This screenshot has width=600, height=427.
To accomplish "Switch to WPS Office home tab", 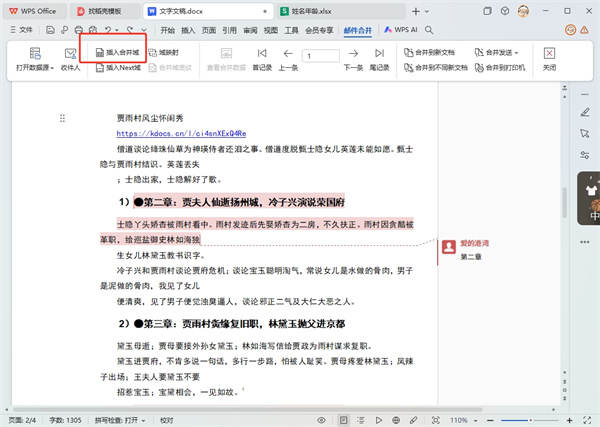I will tap(33, 11).
